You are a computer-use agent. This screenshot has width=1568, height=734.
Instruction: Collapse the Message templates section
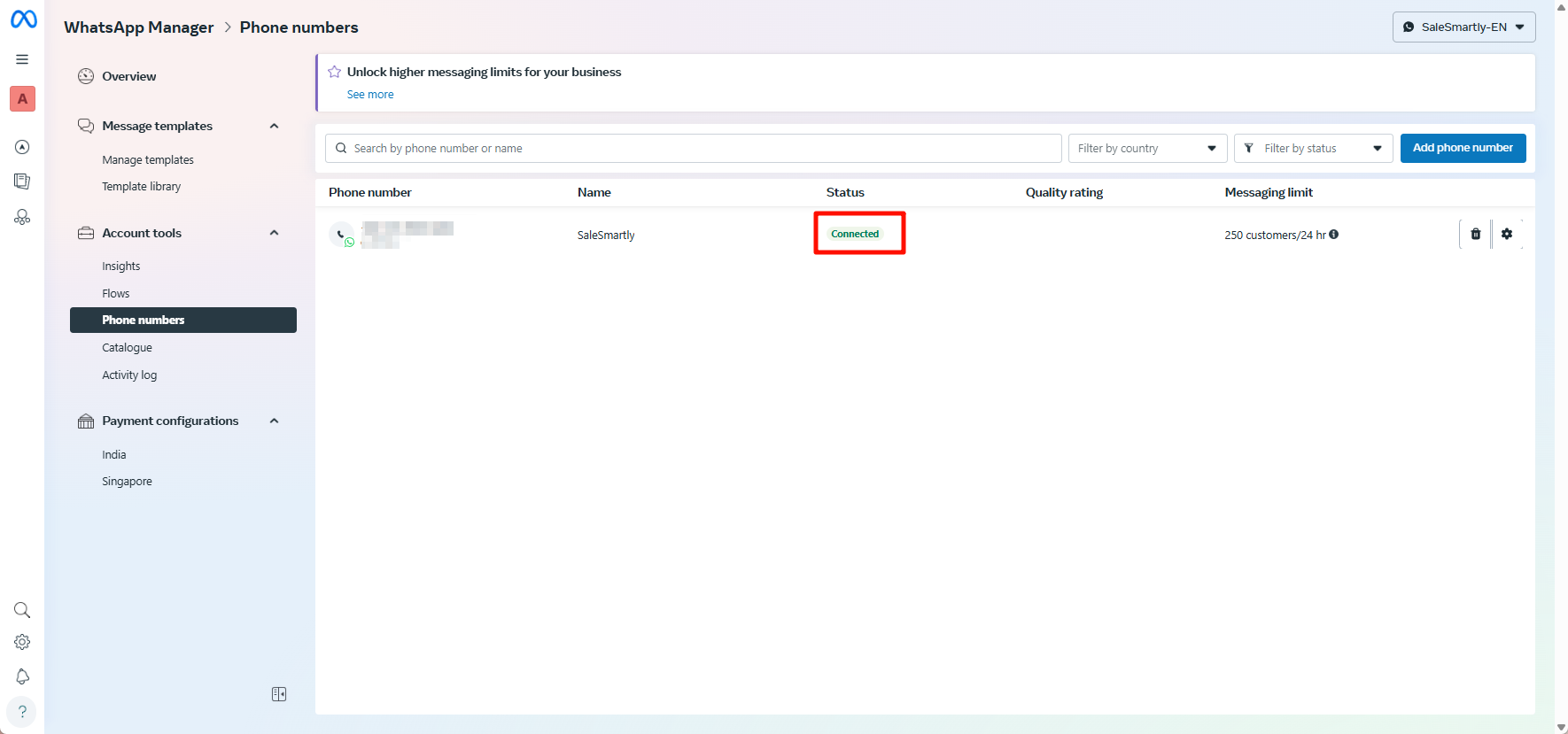pos(275,126)
